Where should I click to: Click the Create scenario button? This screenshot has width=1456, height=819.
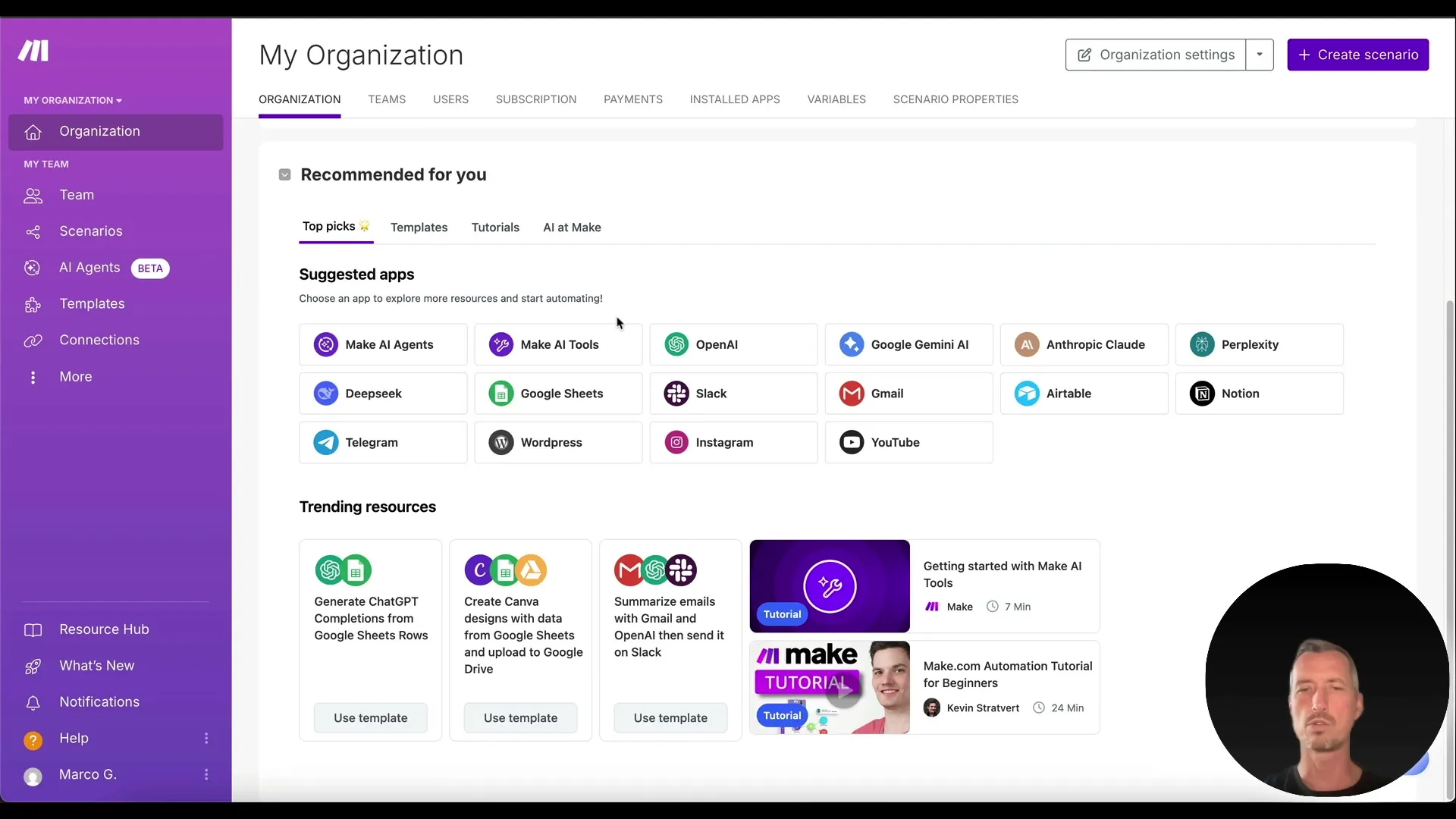click(1357, 55)
